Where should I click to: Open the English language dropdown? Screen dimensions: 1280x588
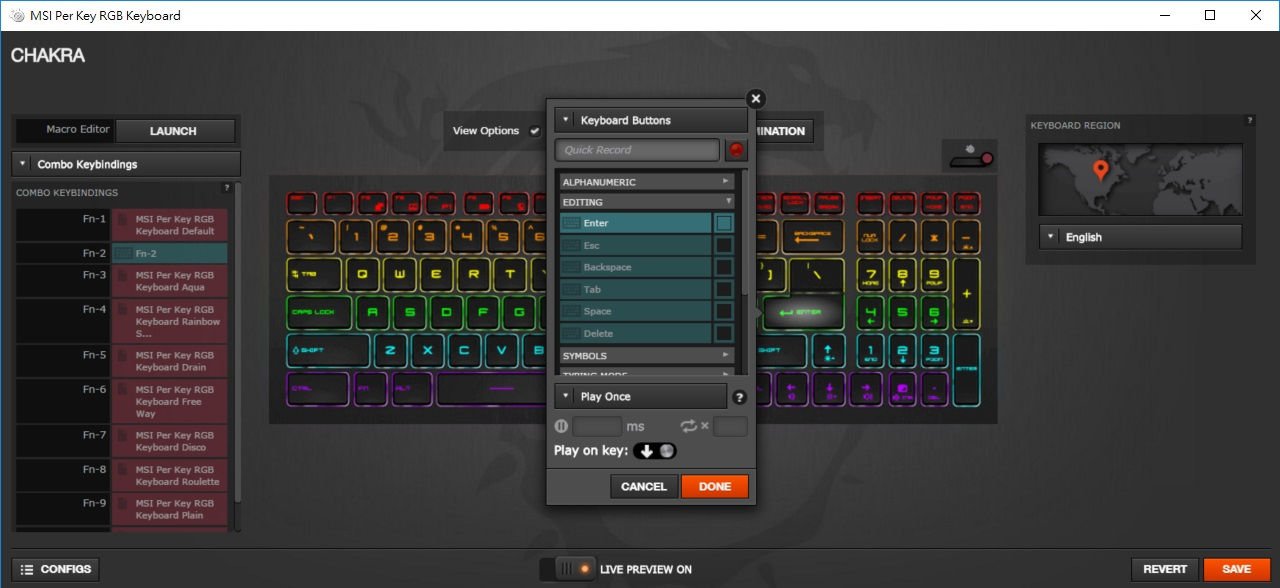1140,237
